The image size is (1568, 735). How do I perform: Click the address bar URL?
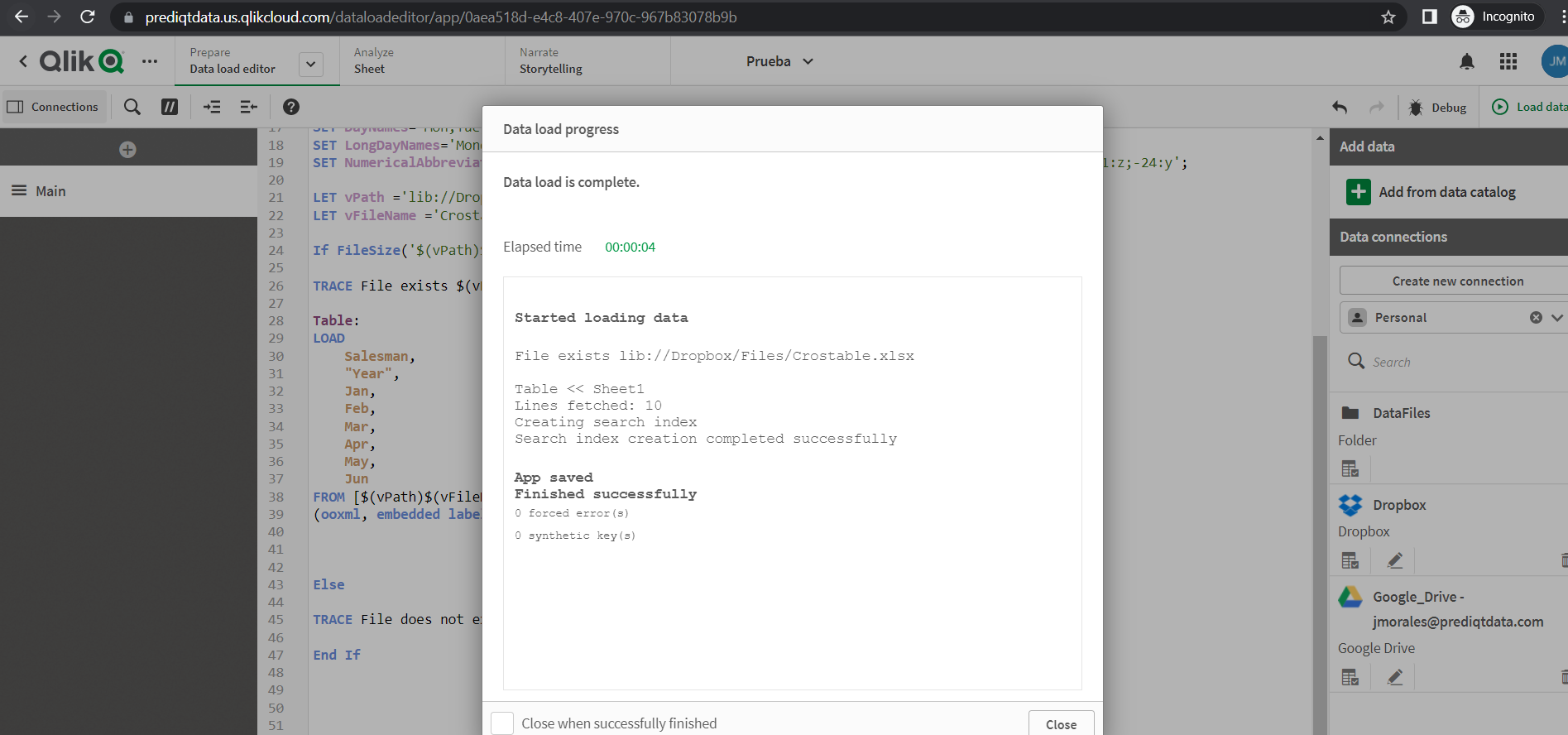click(x=441, y=17)
